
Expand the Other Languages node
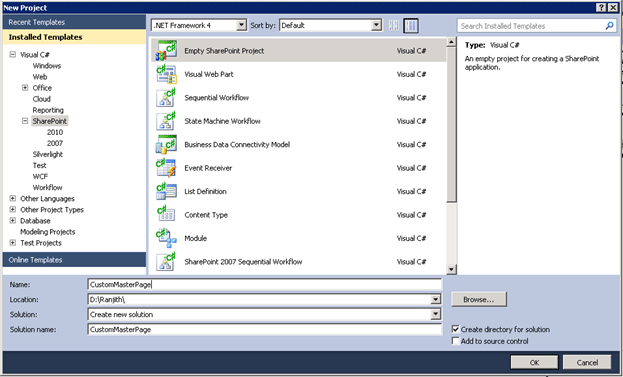[13, 198]
